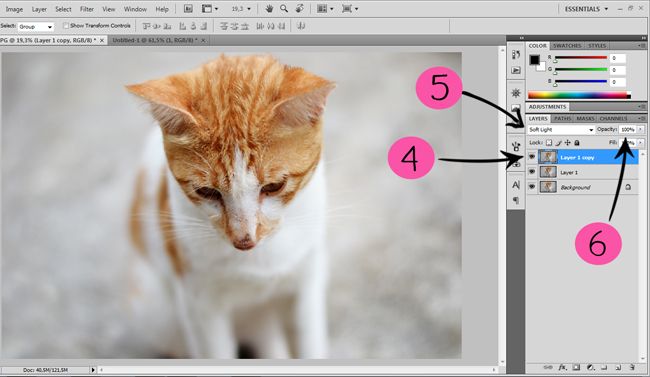The width and height of the screenshot is (650, 377).
Task: Select the Zoom magnifier tool
Action: (x=284, y=9)
